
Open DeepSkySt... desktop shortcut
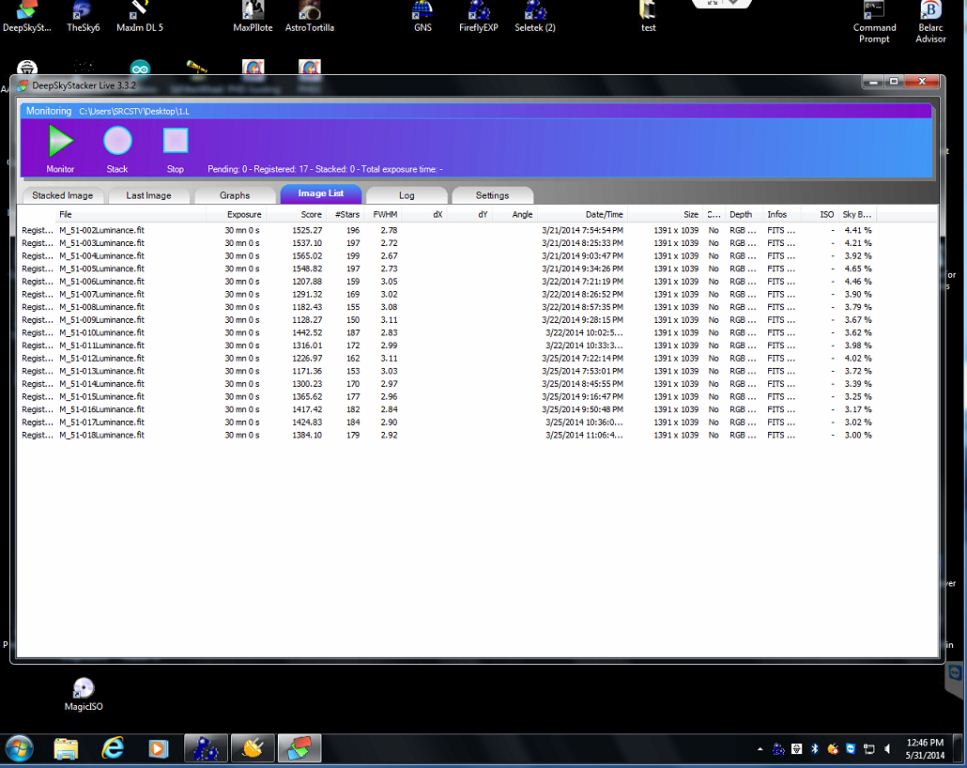coord(27,17)
